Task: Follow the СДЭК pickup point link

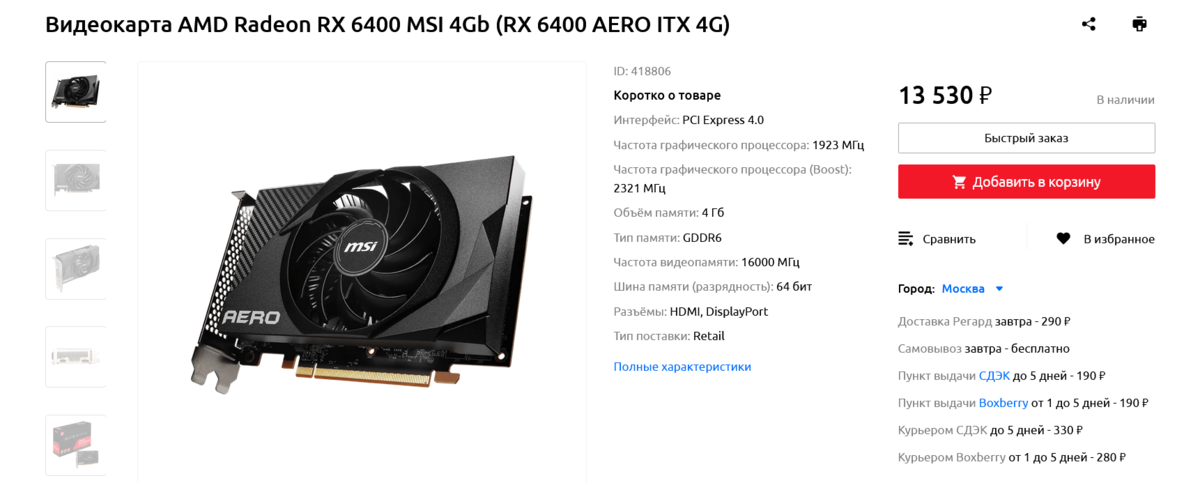Action: [994, 376]
